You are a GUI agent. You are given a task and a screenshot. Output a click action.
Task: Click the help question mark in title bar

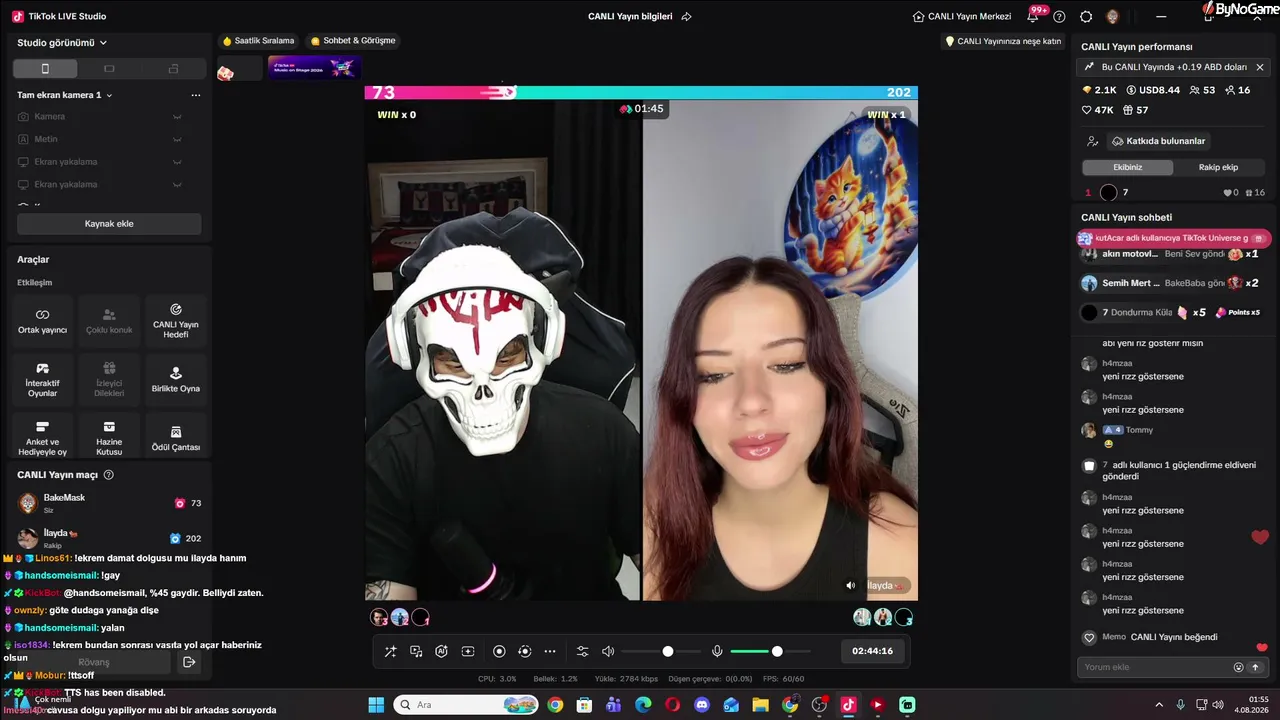(x=1059, y=16)
